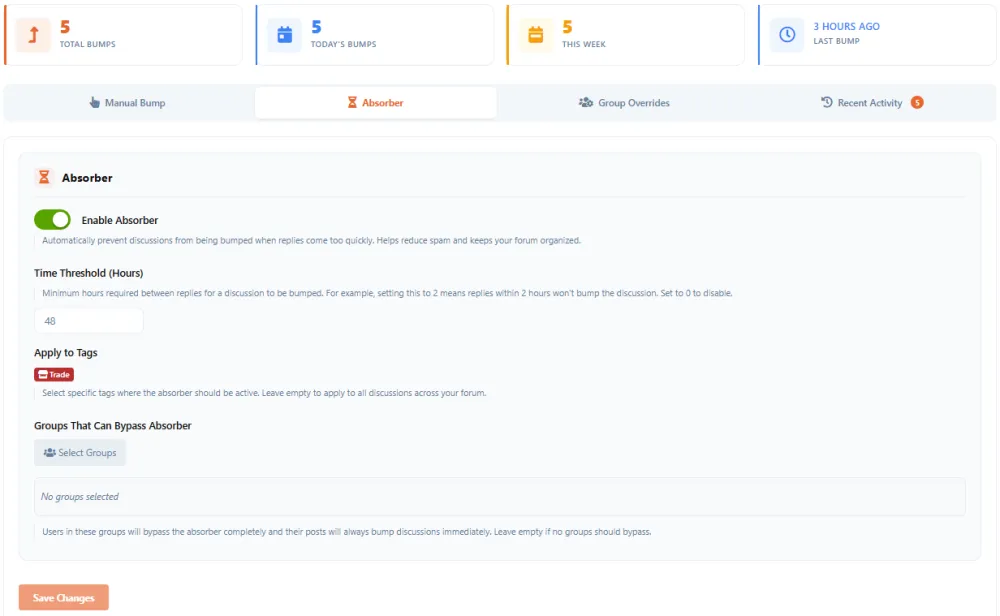Switch to the Group Overrides tab
Viewport: 1000px width, 616px height.
tap(624, 103)
